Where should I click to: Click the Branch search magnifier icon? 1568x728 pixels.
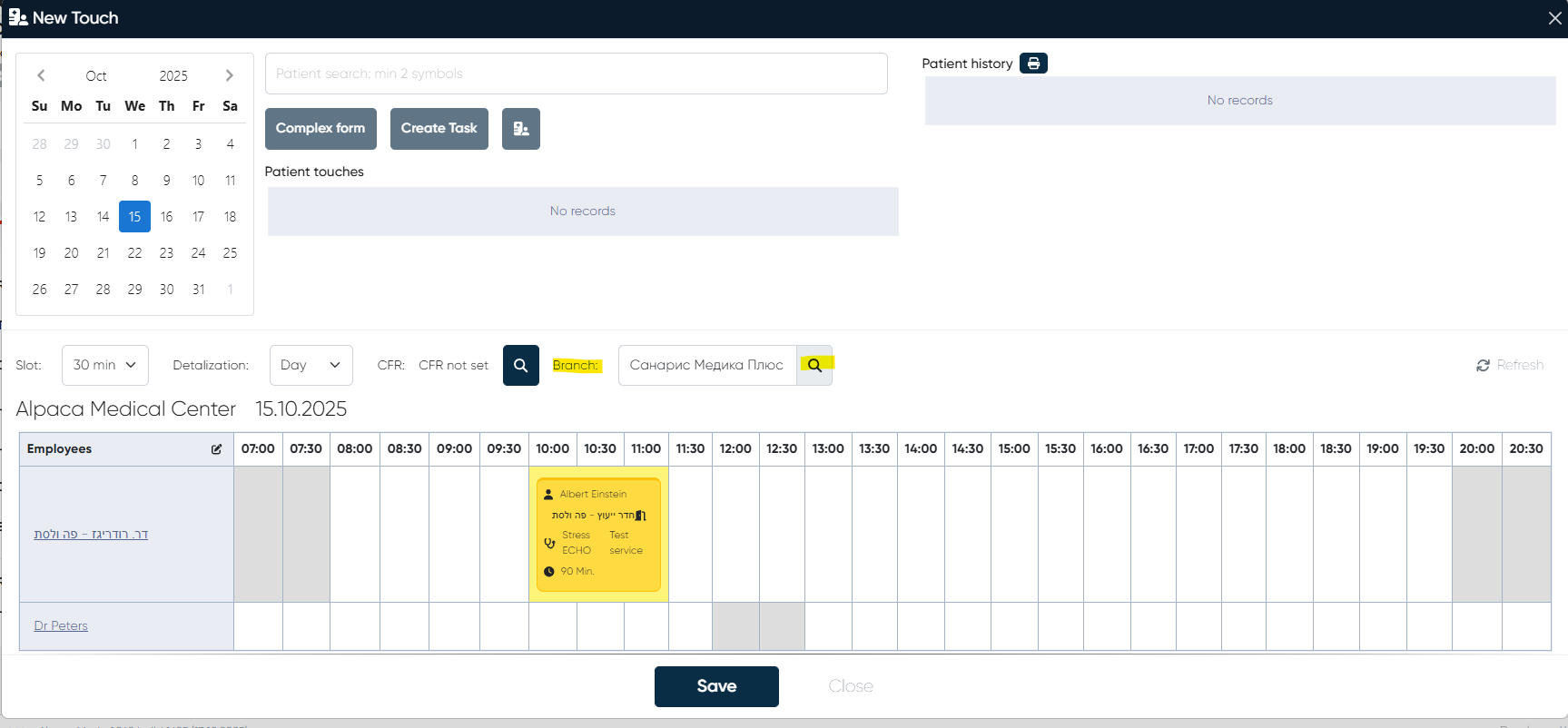coord(814,365)
